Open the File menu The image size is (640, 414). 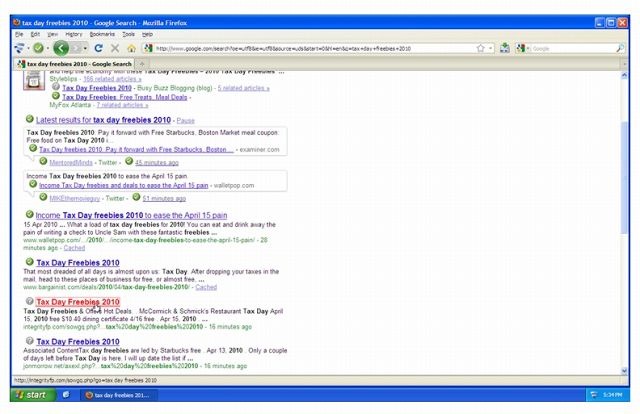click(19, 34)
